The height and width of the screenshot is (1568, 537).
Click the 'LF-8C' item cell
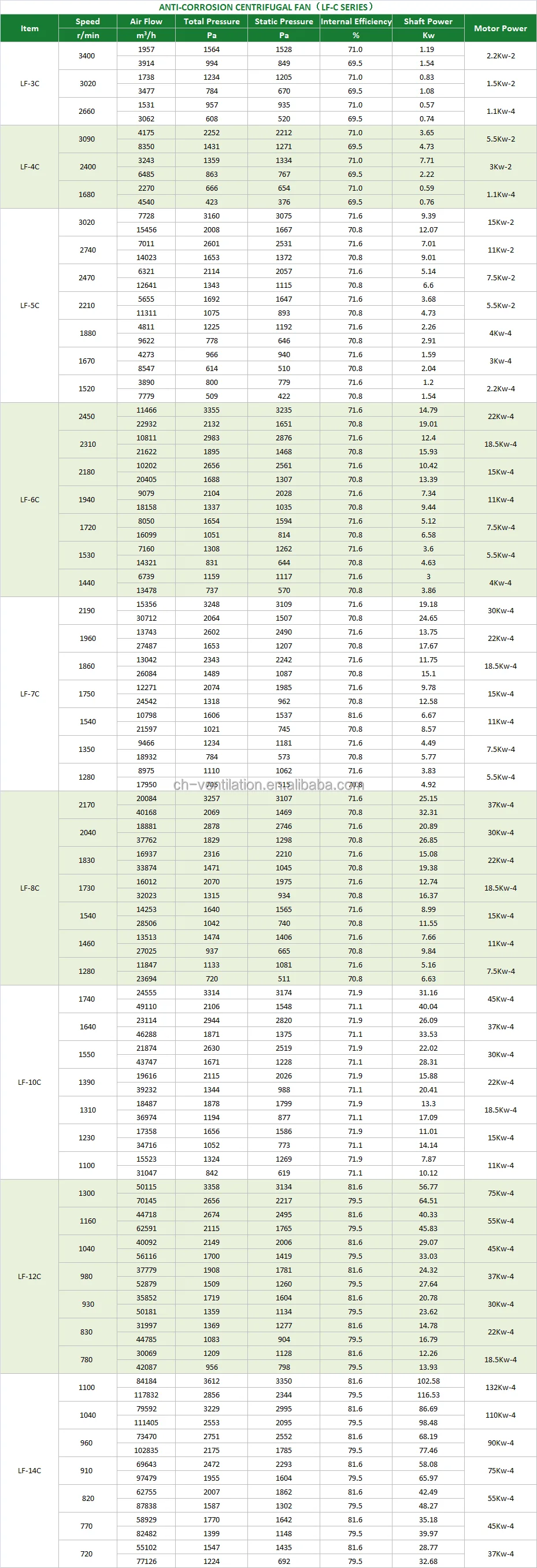[29, 888]
